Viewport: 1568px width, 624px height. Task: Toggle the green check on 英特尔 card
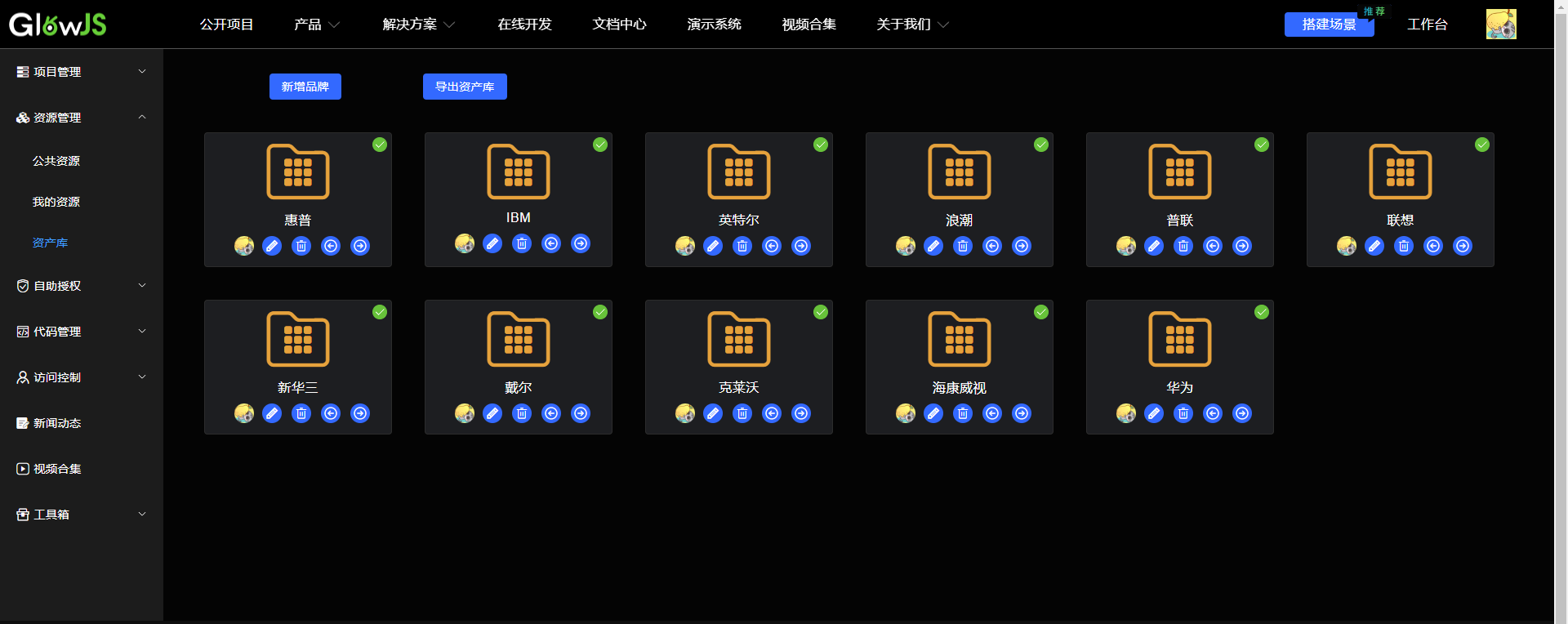coord(821,145)
